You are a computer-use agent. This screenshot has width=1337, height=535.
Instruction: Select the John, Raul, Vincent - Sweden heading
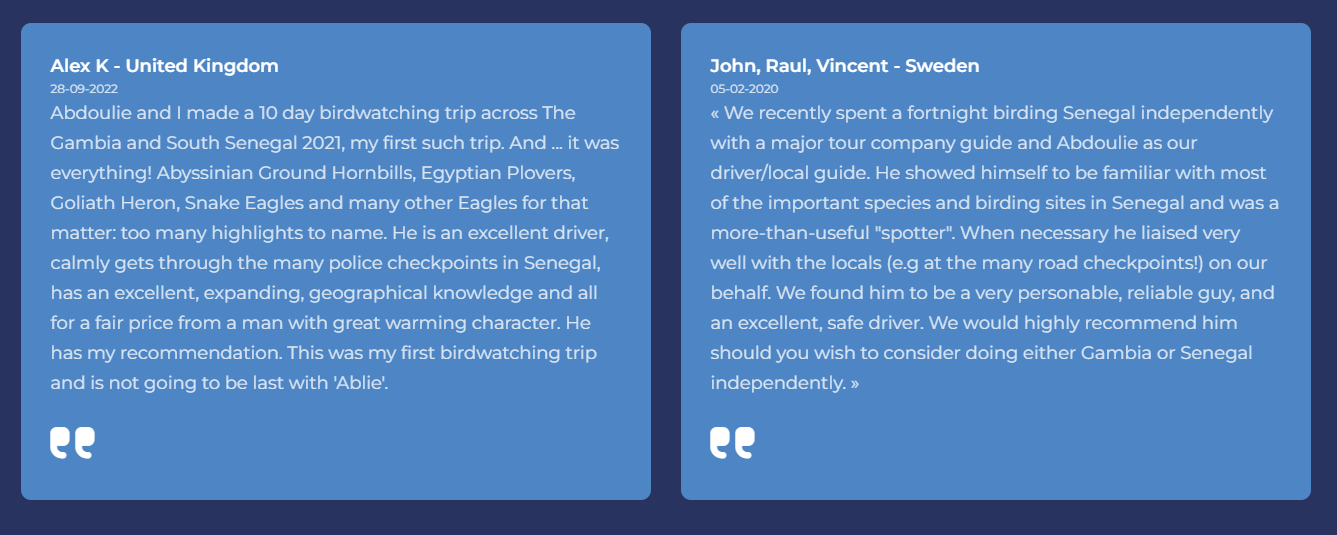[844, 66]
